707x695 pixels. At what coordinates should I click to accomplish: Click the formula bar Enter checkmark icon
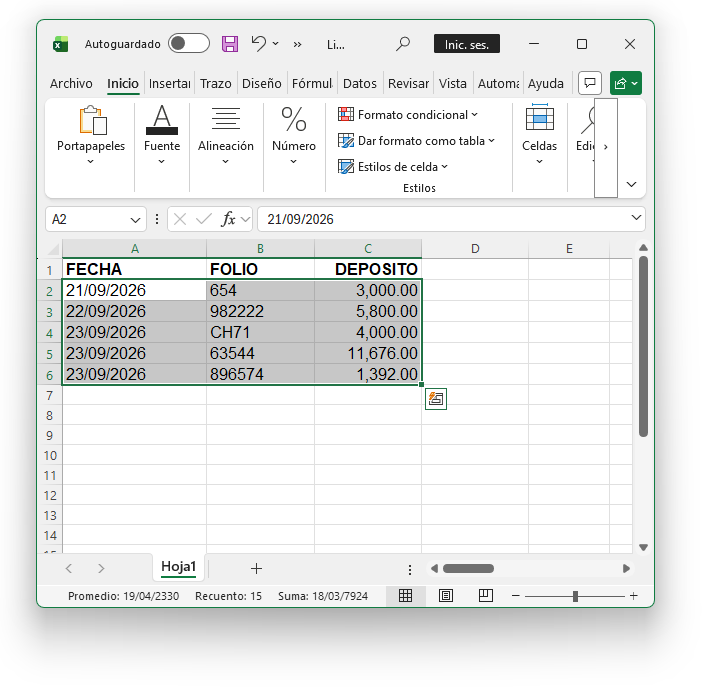[x=204, y=220]
